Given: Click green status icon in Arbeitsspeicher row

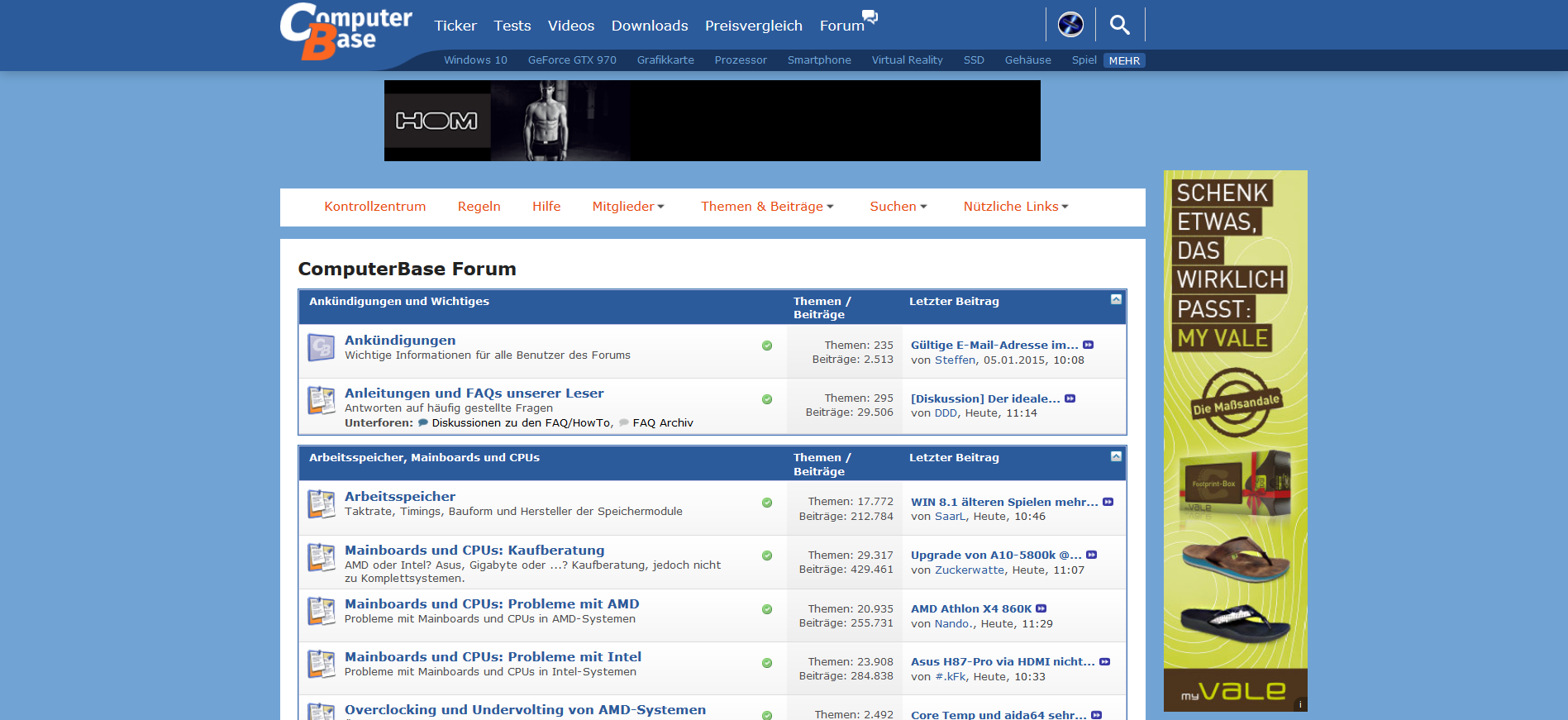Looking at the screenshot, I should (x=767, y=503).
